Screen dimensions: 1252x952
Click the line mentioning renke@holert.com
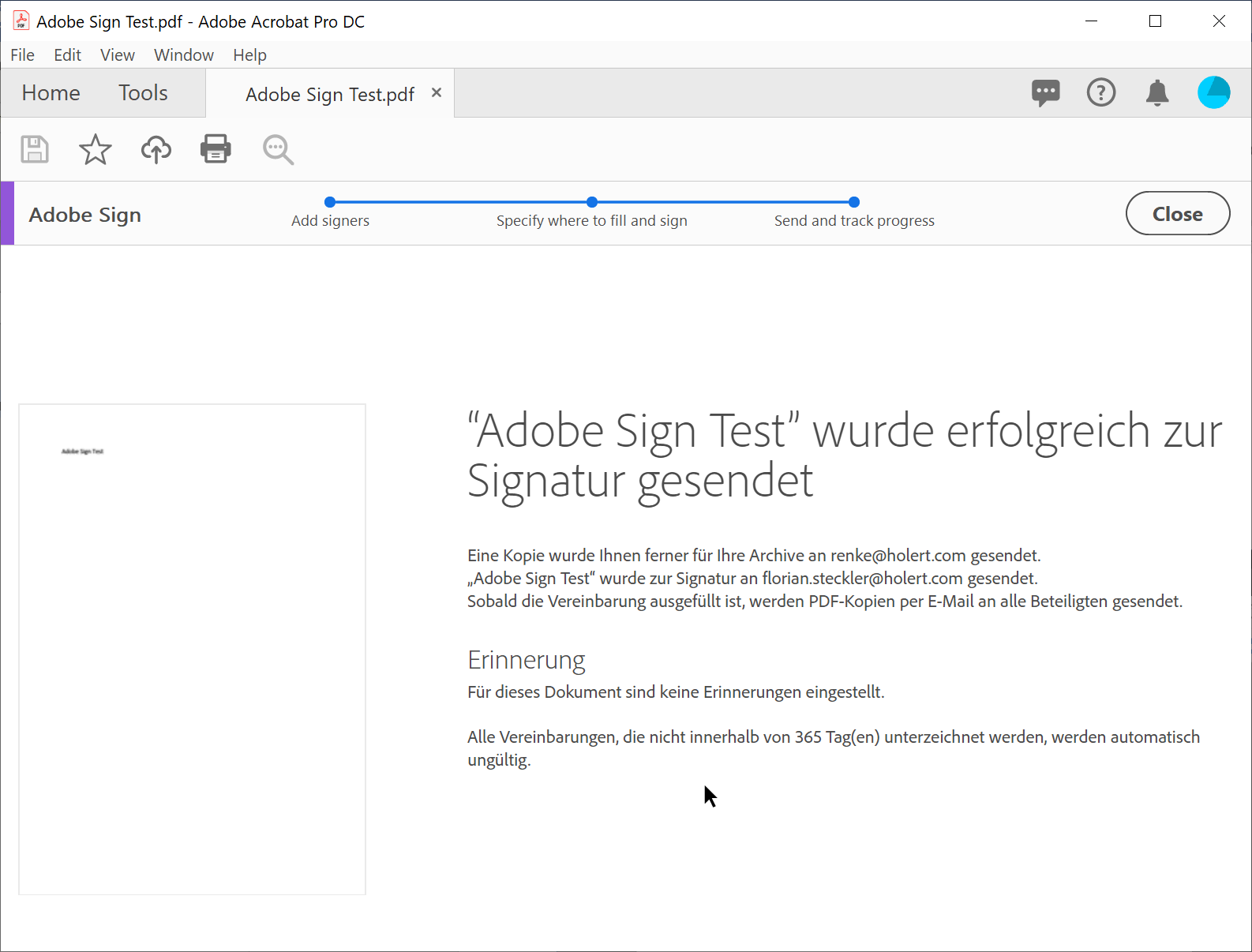click(x=754, y=555)
